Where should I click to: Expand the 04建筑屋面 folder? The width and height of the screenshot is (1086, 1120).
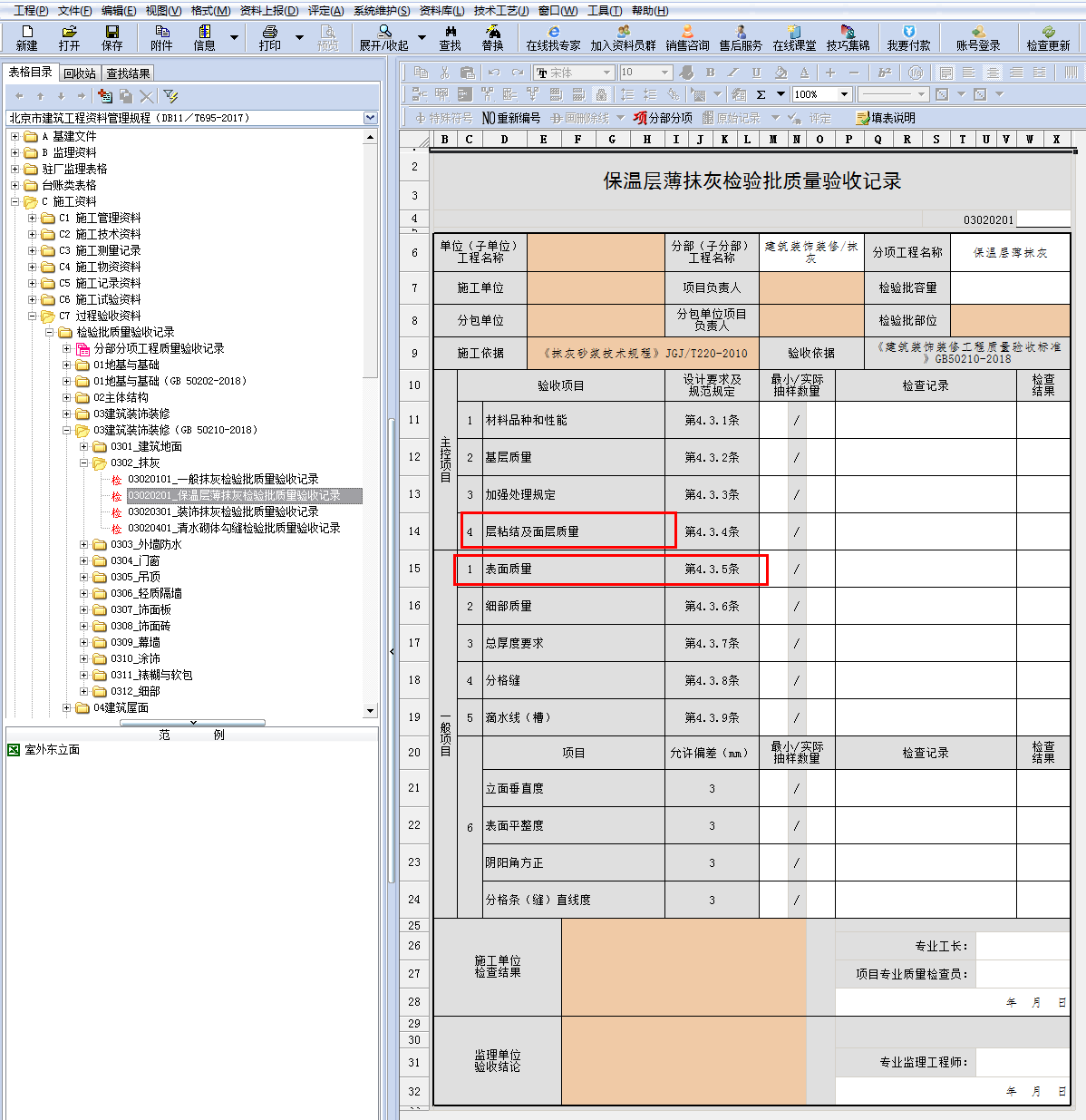67,707
